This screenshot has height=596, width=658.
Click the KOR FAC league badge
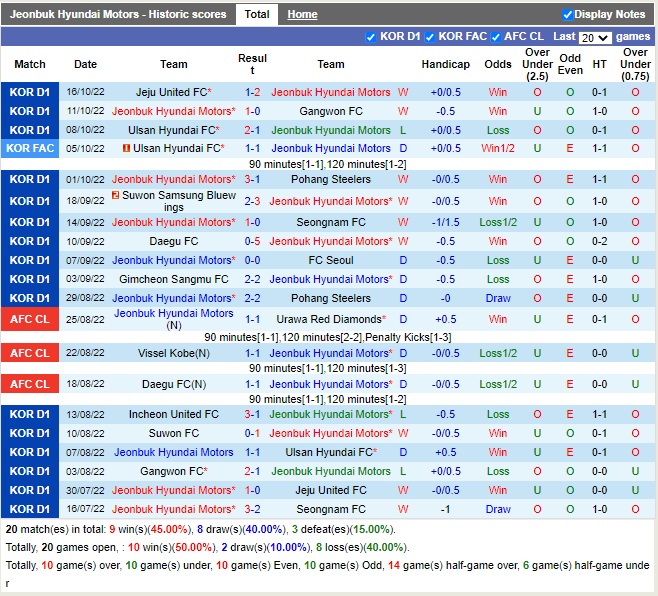point(29,148)
